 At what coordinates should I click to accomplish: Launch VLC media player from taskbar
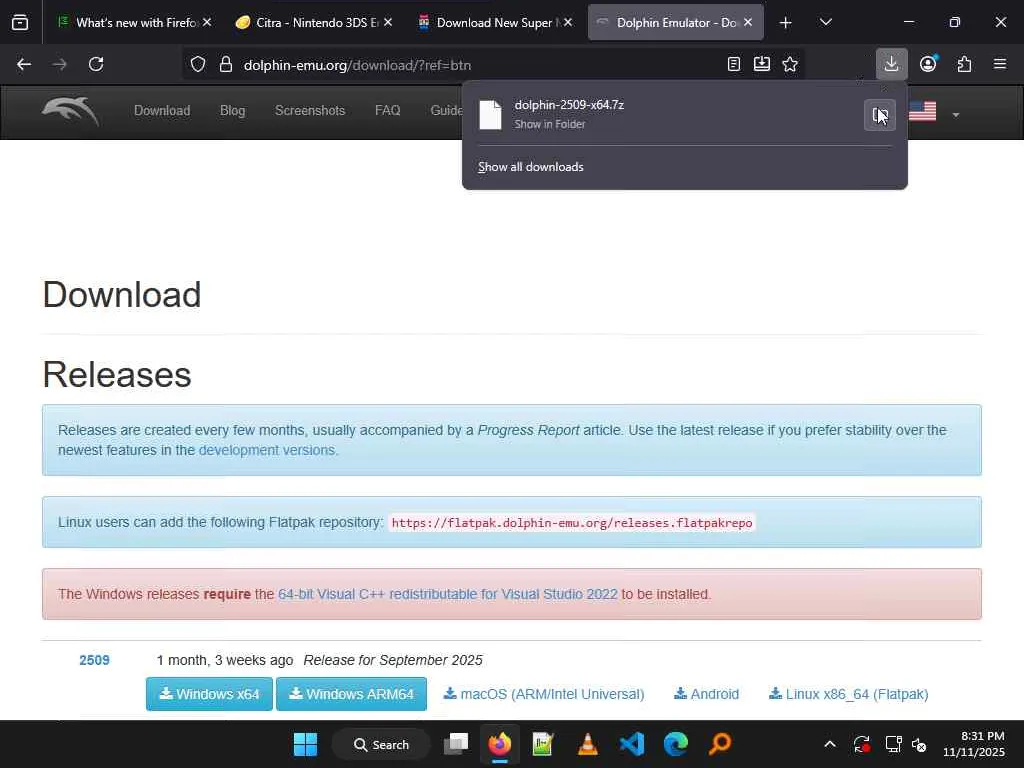click(x=588, y=744)
